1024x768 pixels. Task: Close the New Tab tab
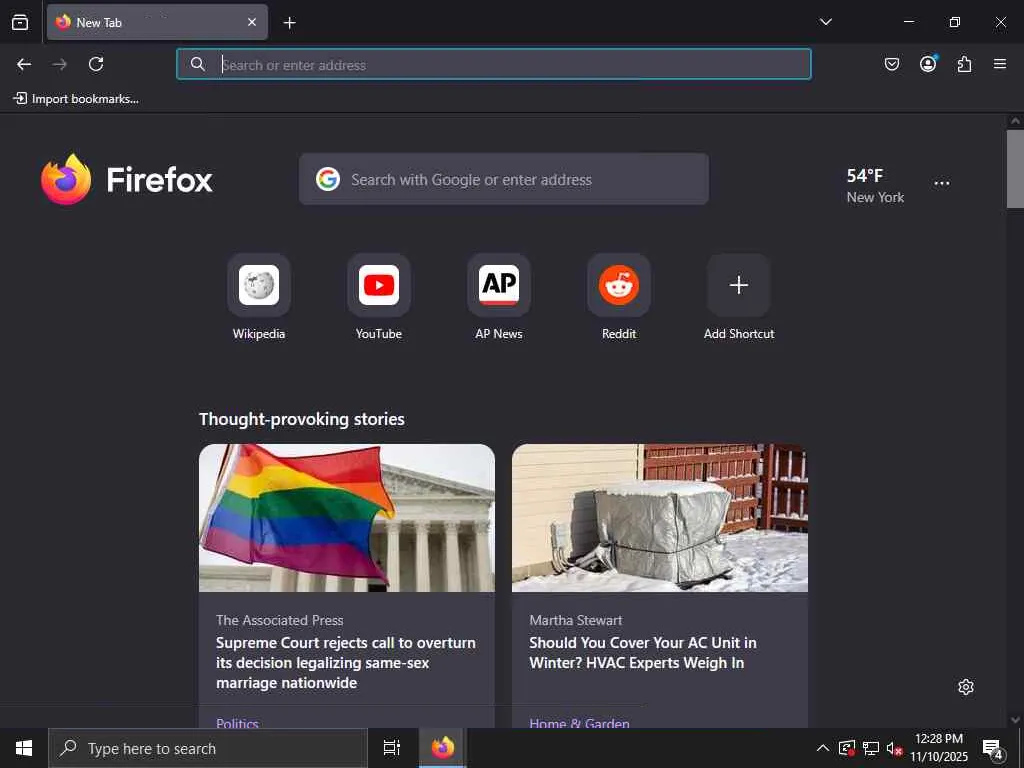251,22
